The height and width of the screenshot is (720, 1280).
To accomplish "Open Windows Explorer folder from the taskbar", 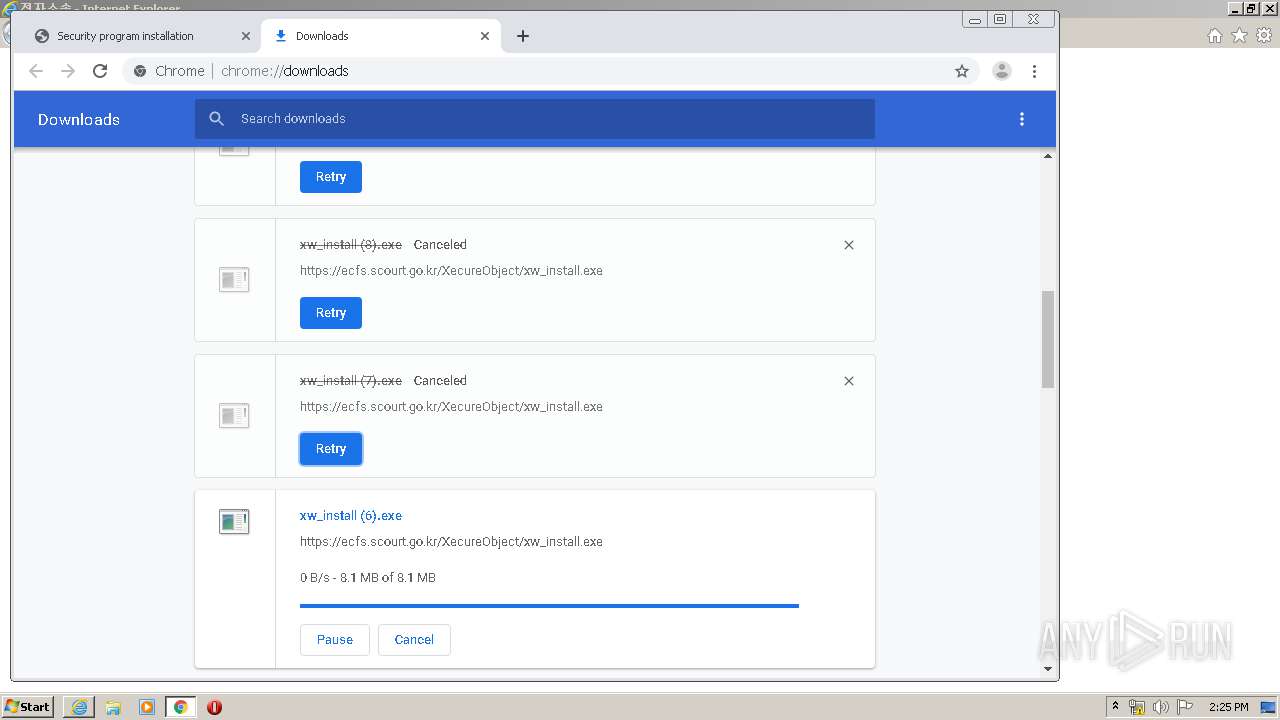I will (x=113, y=707).
